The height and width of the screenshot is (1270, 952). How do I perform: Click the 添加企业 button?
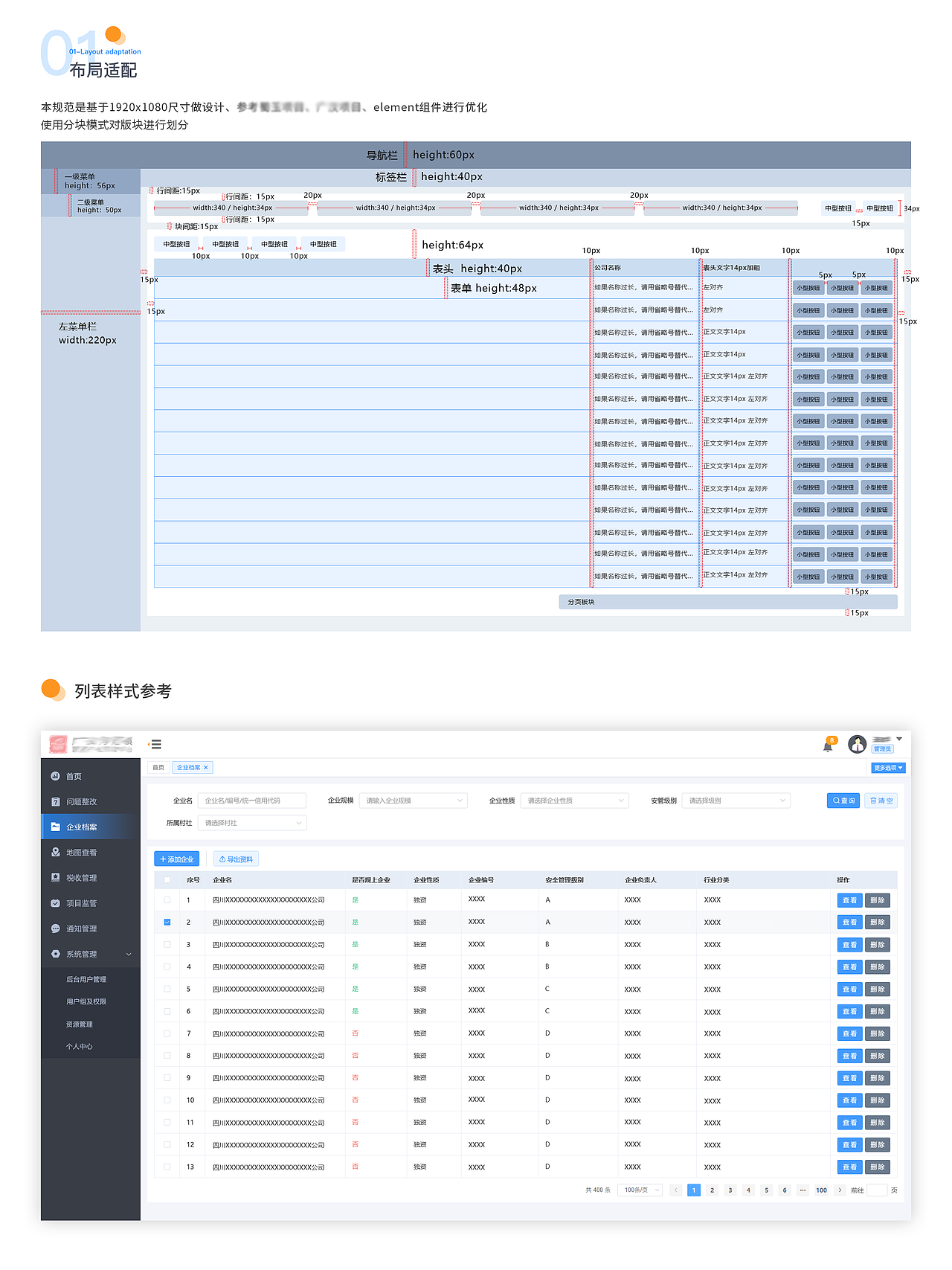click(177, 859)
